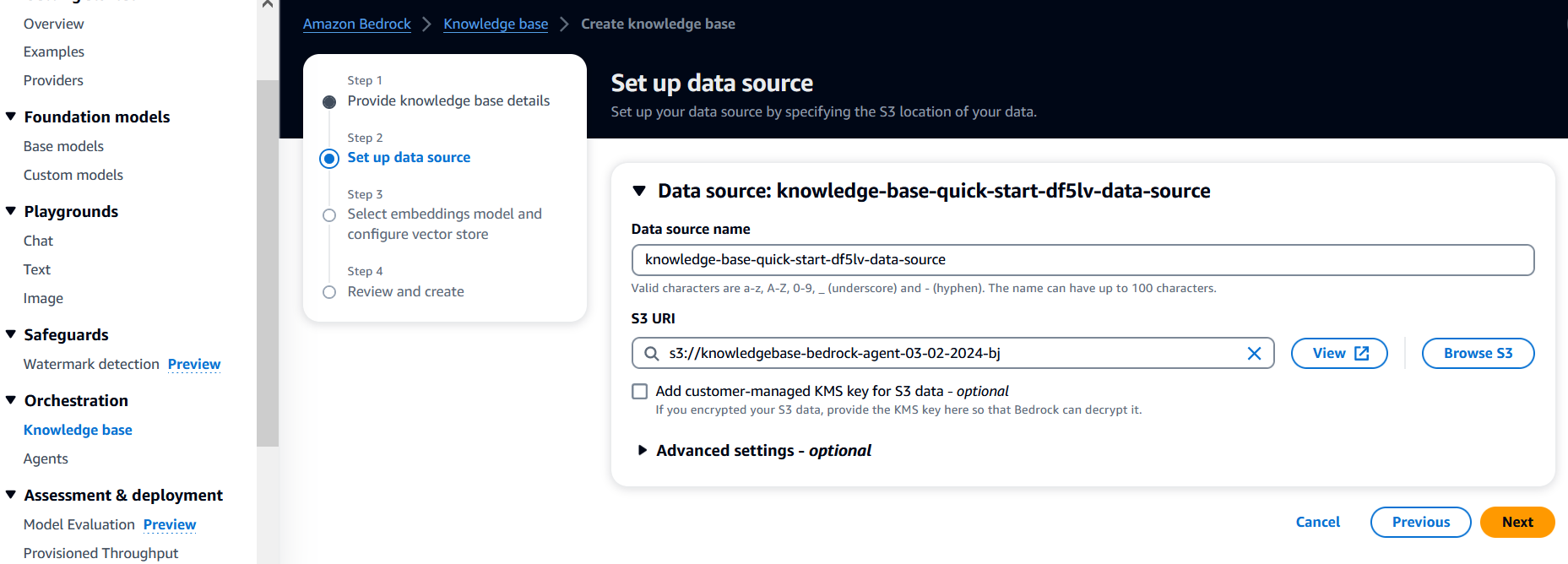Screen dimensions: 1568x564
Task: Click the Preview link beside Model Evaluation
Action: pyautogui.click(x=170, y=525)
